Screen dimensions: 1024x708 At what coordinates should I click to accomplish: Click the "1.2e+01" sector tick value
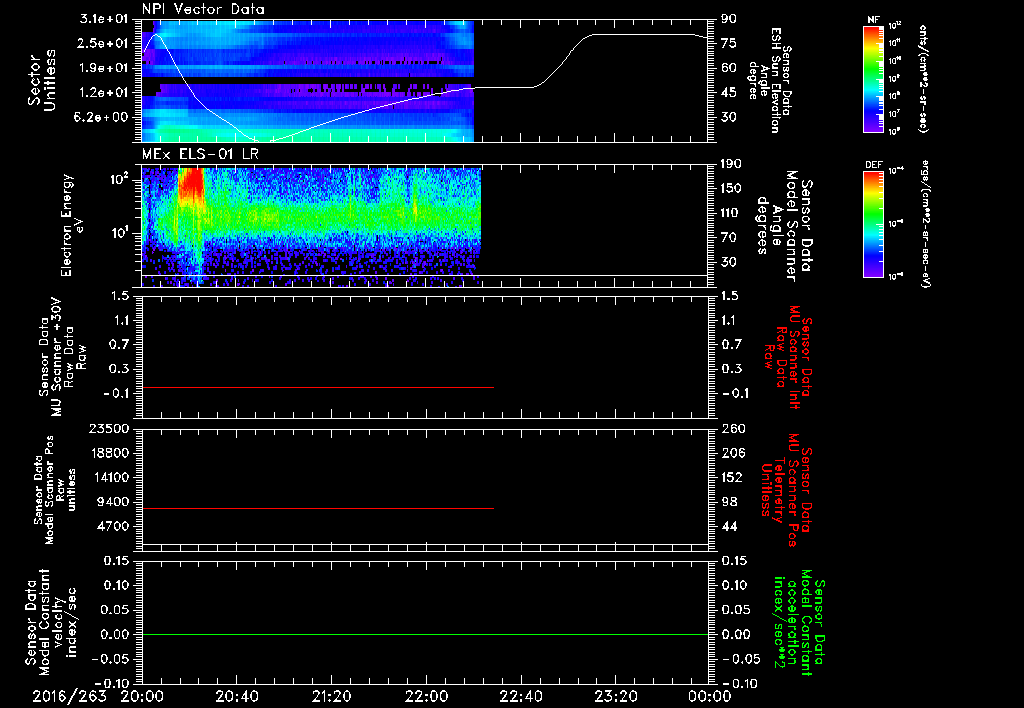(x=103, y=92)
